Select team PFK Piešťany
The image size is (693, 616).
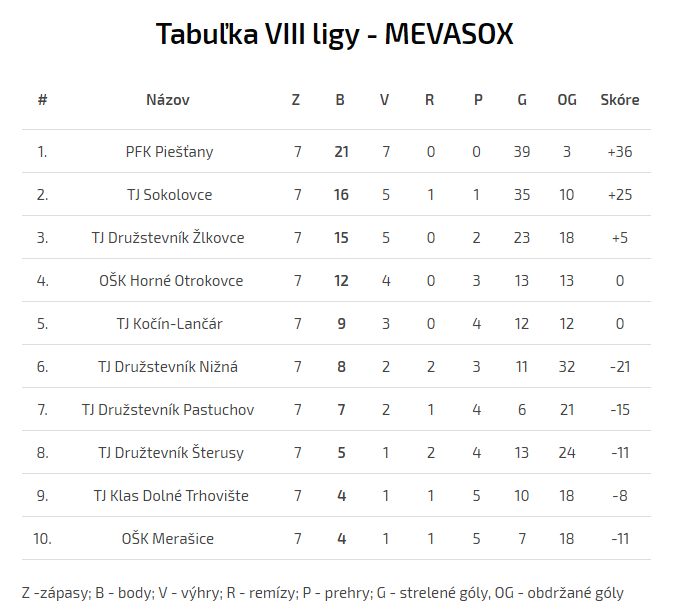click(x=169, y=152)
